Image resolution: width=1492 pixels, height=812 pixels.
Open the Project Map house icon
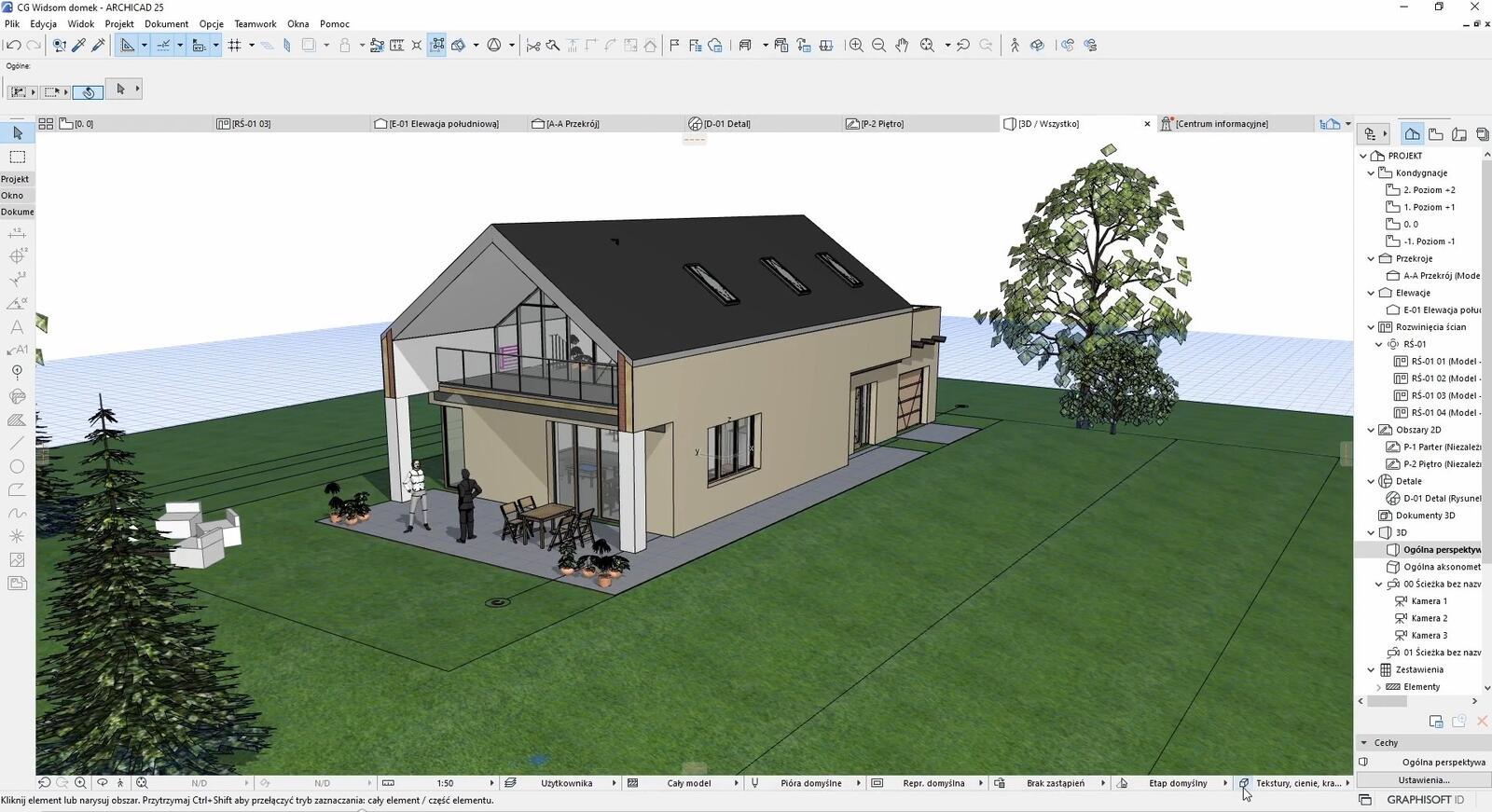click(x=1412, y=134)
